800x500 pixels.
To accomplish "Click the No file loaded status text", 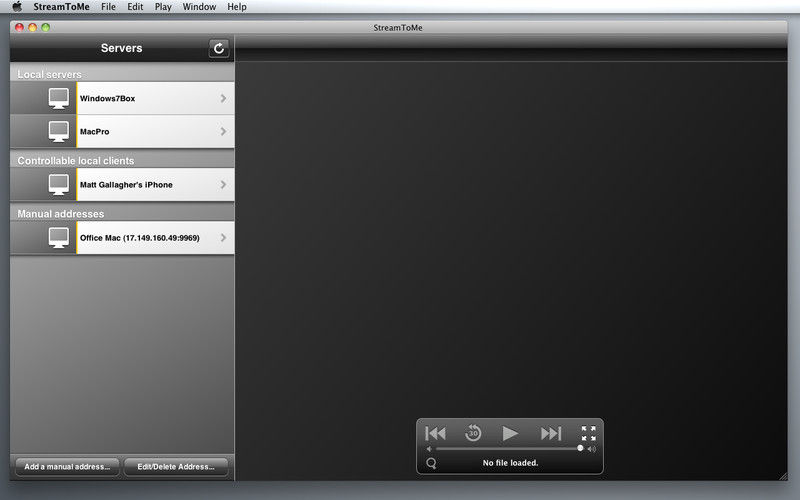I will click(x=510, y=463).
